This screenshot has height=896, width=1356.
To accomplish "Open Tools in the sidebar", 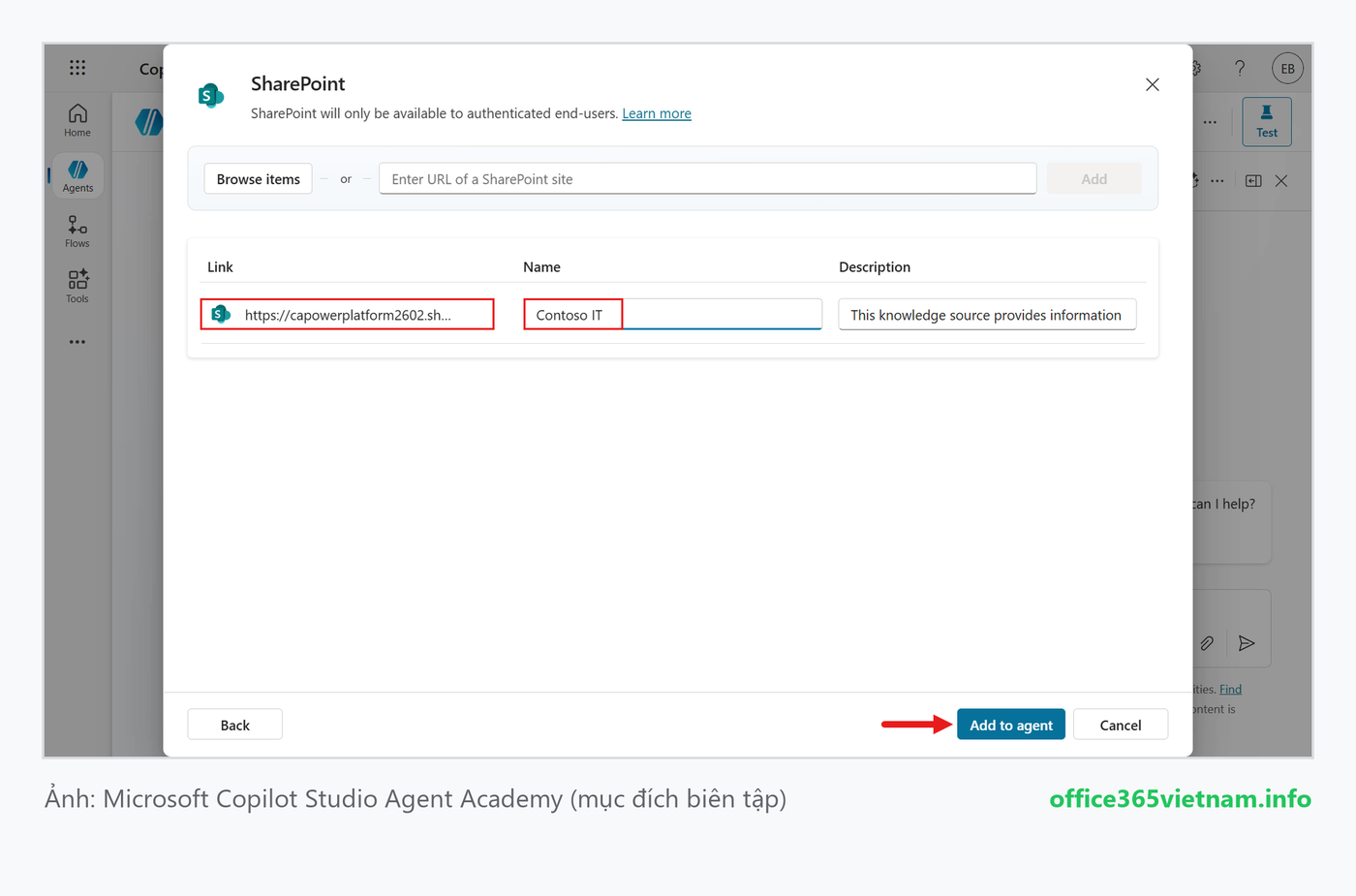I will pos(77,287).
